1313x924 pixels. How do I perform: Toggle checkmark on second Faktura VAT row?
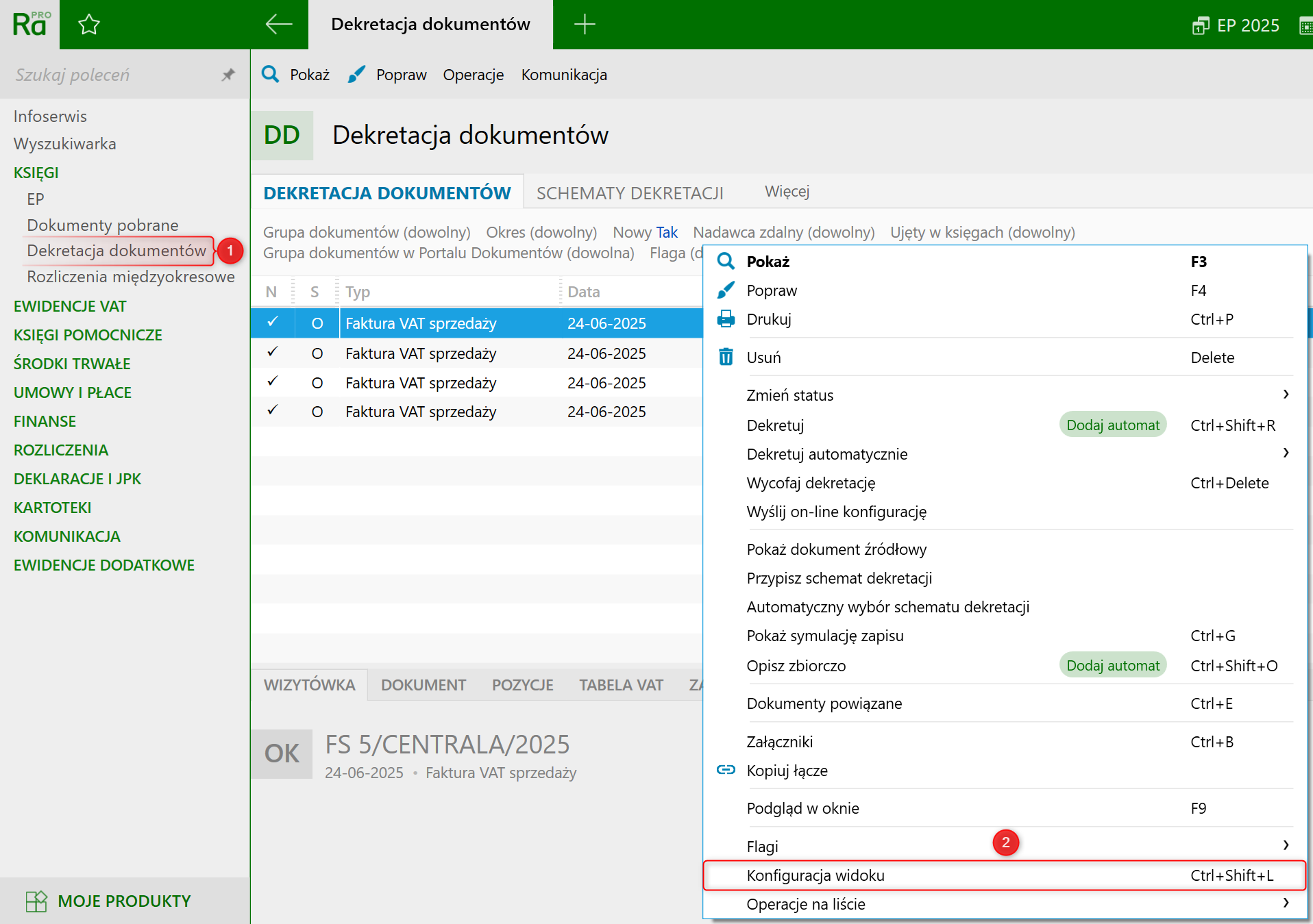click(x=272, y=353)
